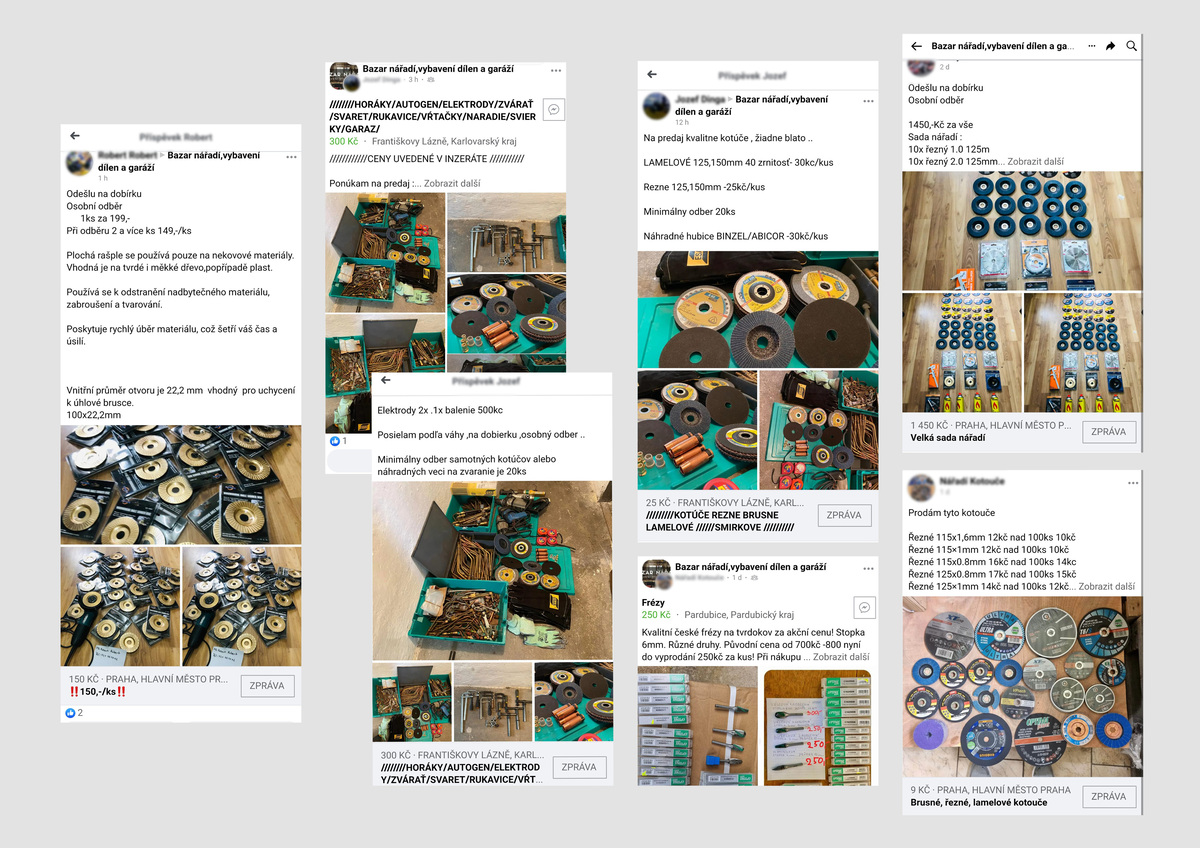
Task: Expand 'Zobrazit další' under 'Ponúkam na predaj'
Action: [452, 184]
